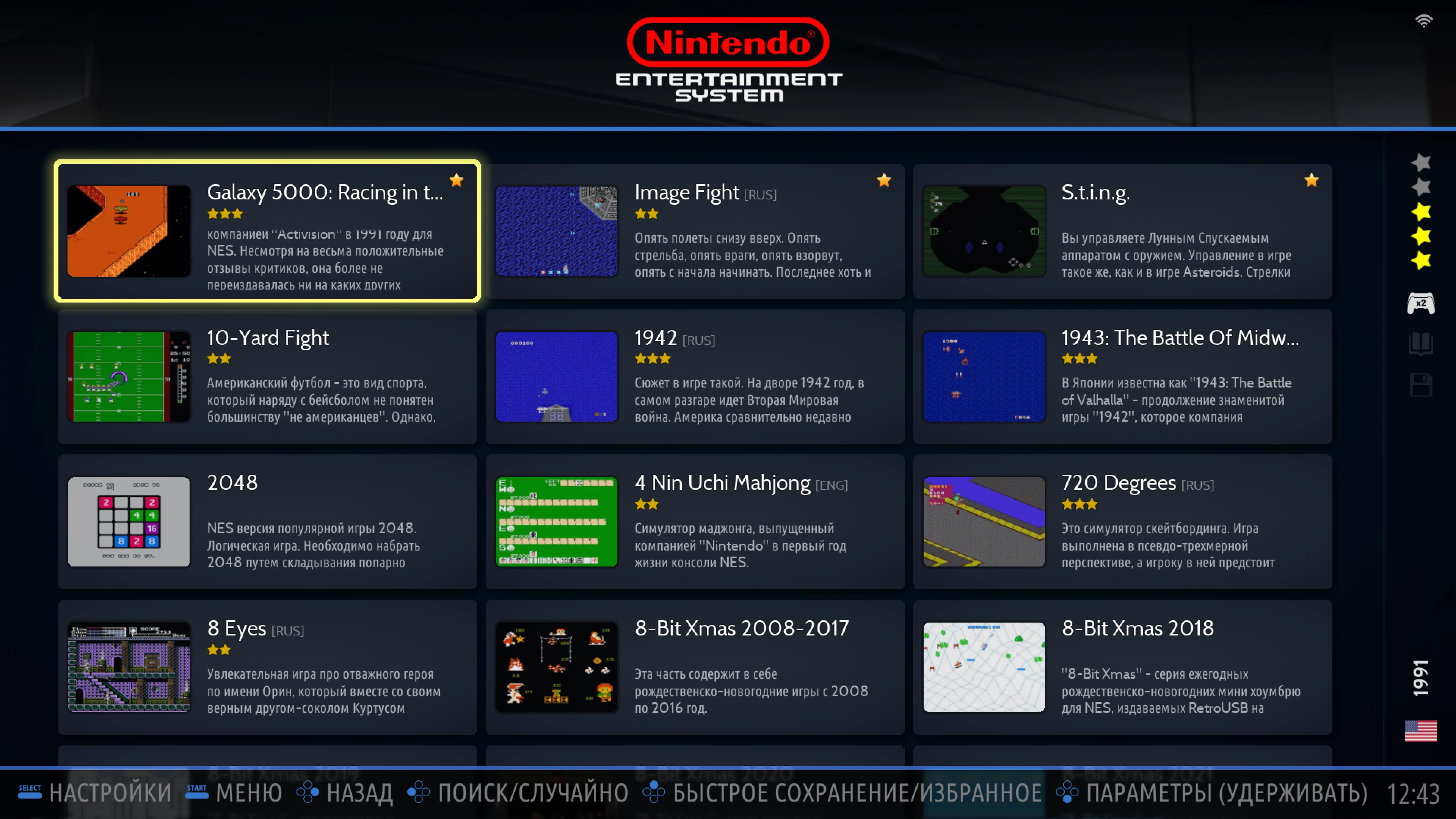Click the second gray rating star
Image resolution: width=1456 pixels, height=819 pixels.
click(1420, 187)
